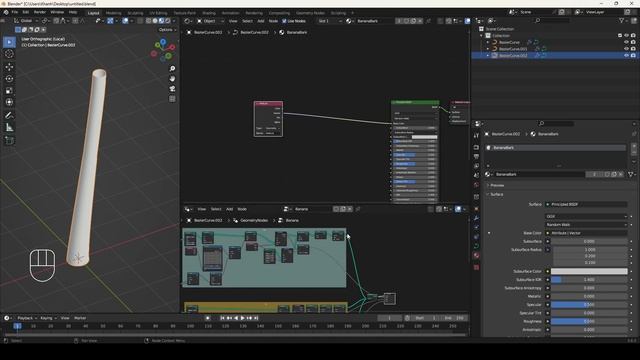Open the Object Data properties tab icon
640x360 pixels.
[x=476, y=246]
